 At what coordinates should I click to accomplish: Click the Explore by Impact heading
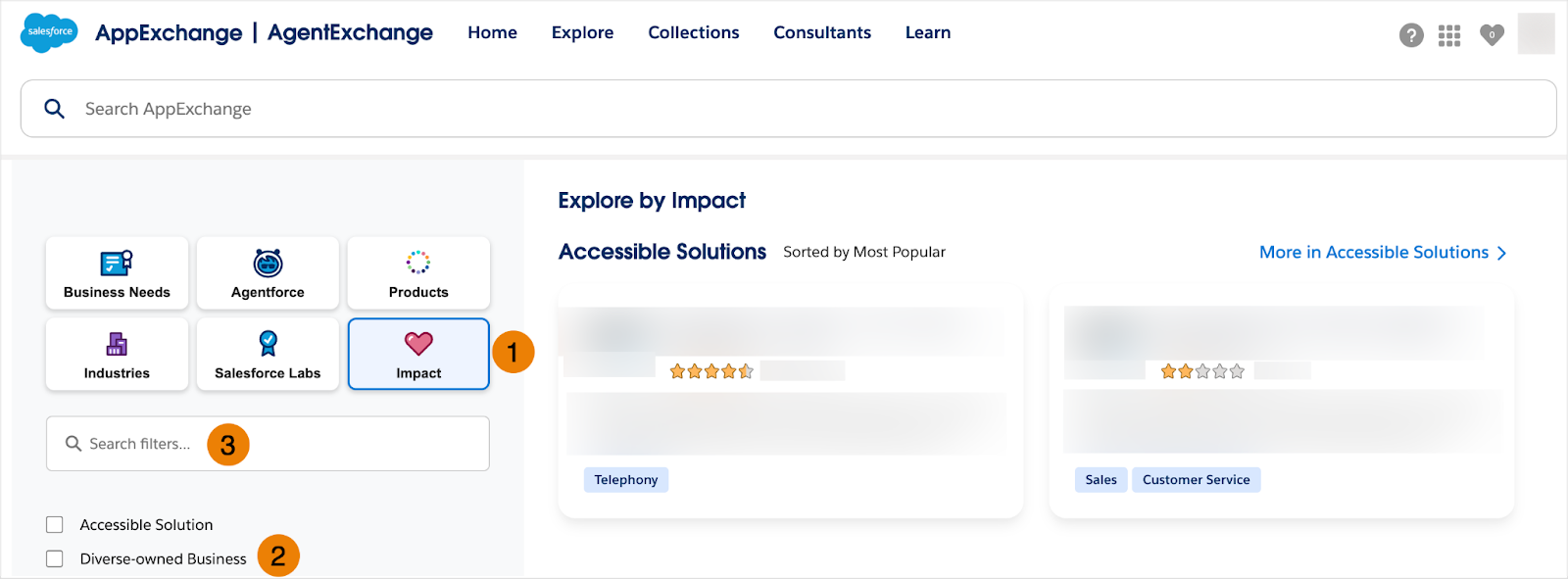tap(652, 201)
